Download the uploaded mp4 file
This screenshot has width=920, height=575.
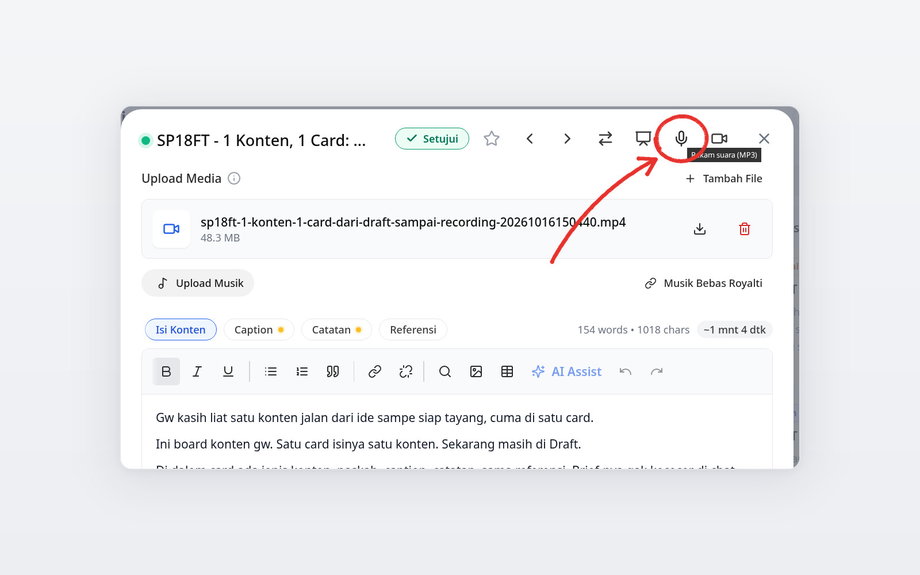coord(699,229)
